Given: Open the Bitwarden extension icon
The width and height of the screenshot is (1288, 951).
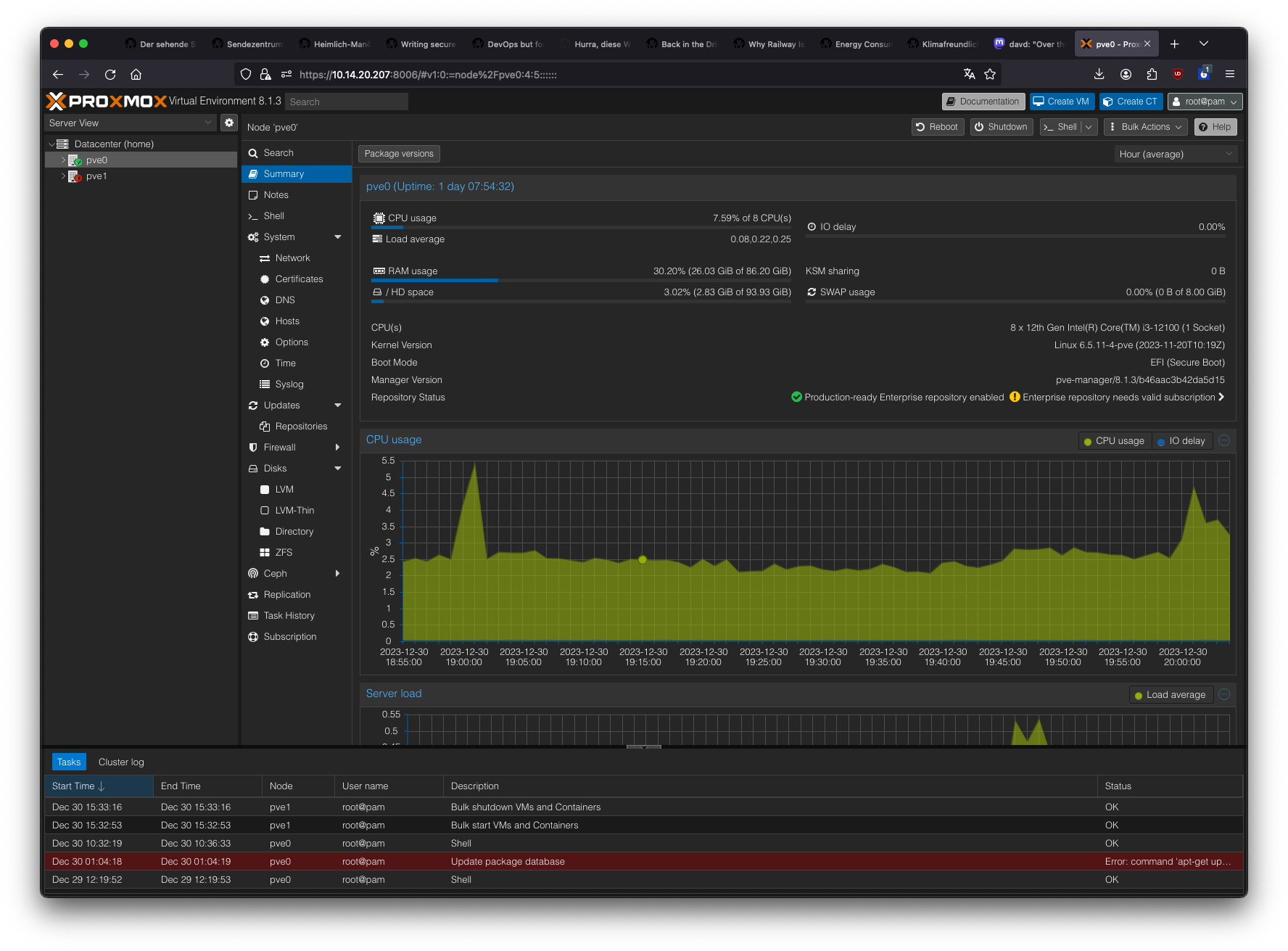Looking at the screenshot, I should pyautogui.click(x=1204, y=74).
